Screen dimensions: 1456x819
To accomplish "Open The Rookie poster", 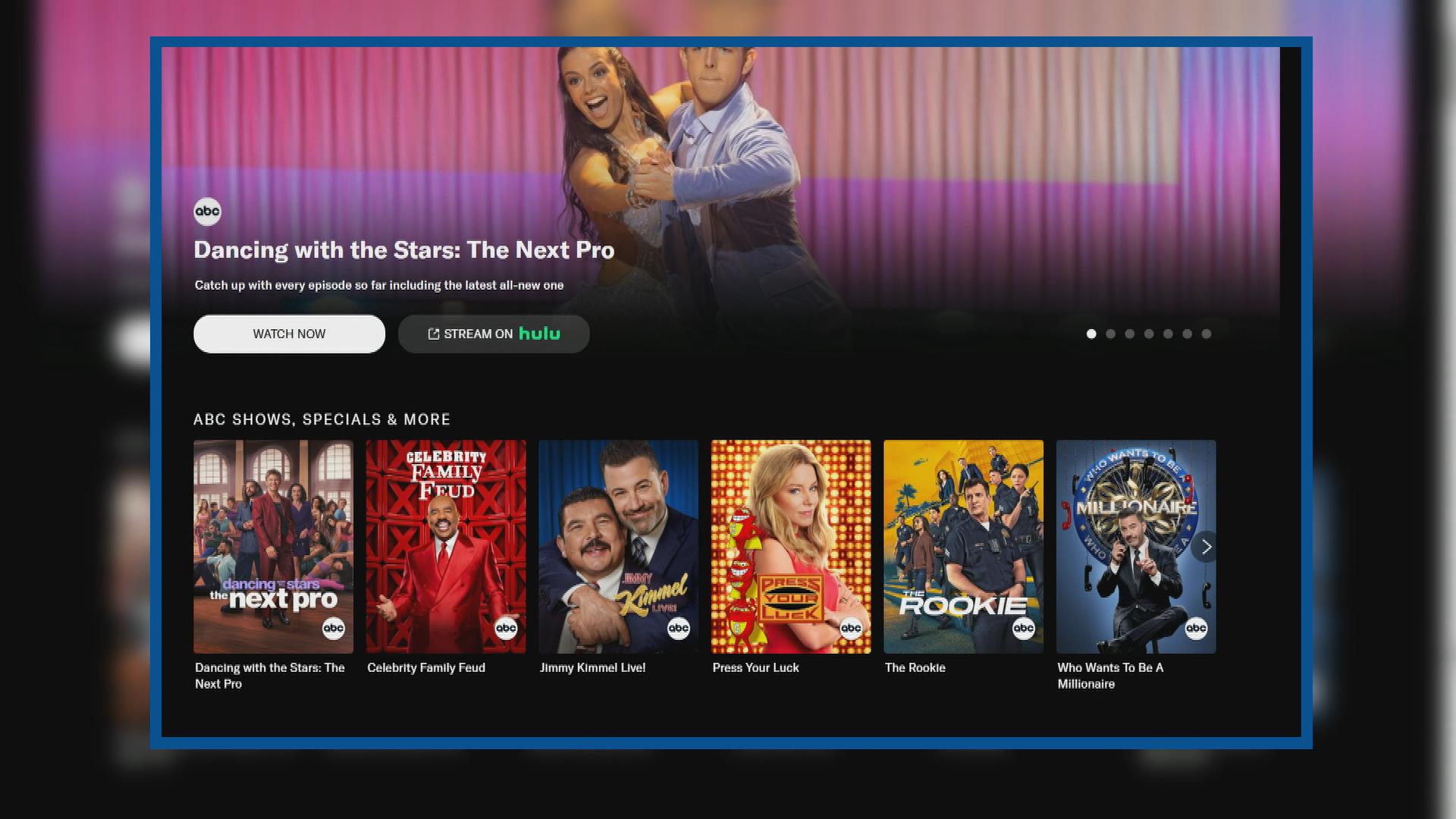I will tap(963, 547).
